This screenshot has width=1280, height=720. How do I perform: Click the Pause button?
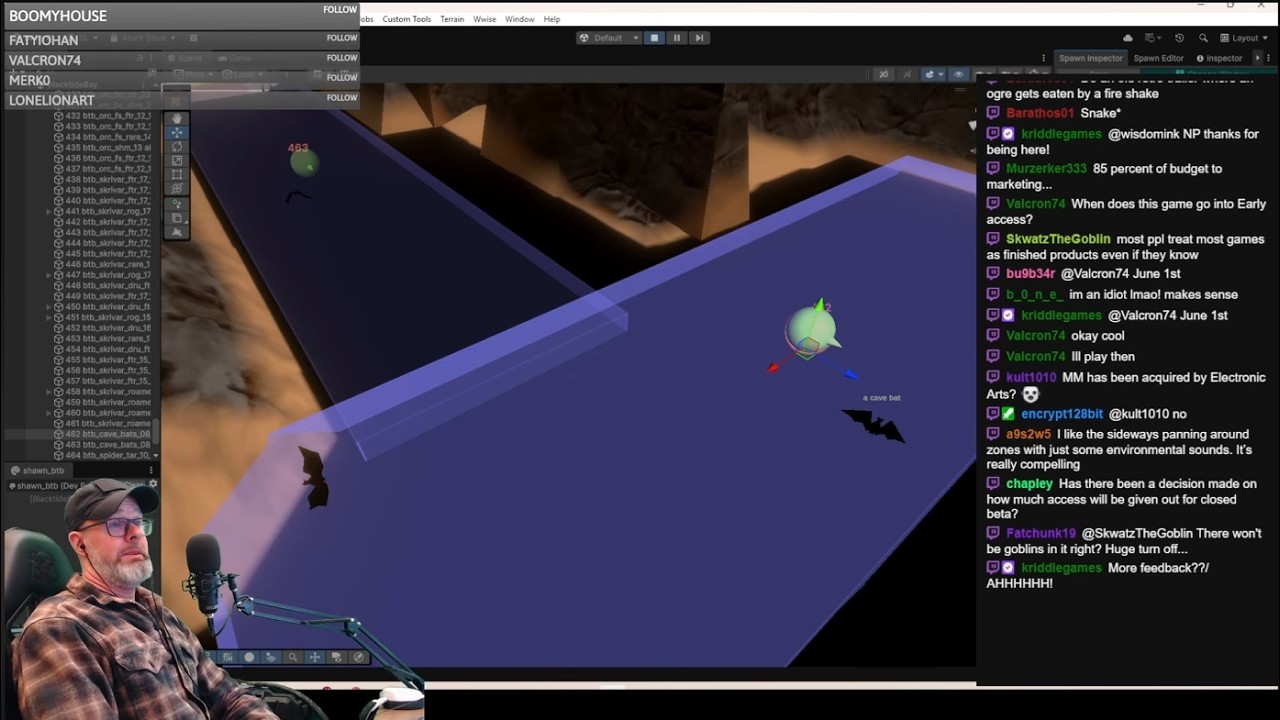click(x=677, y=38)
